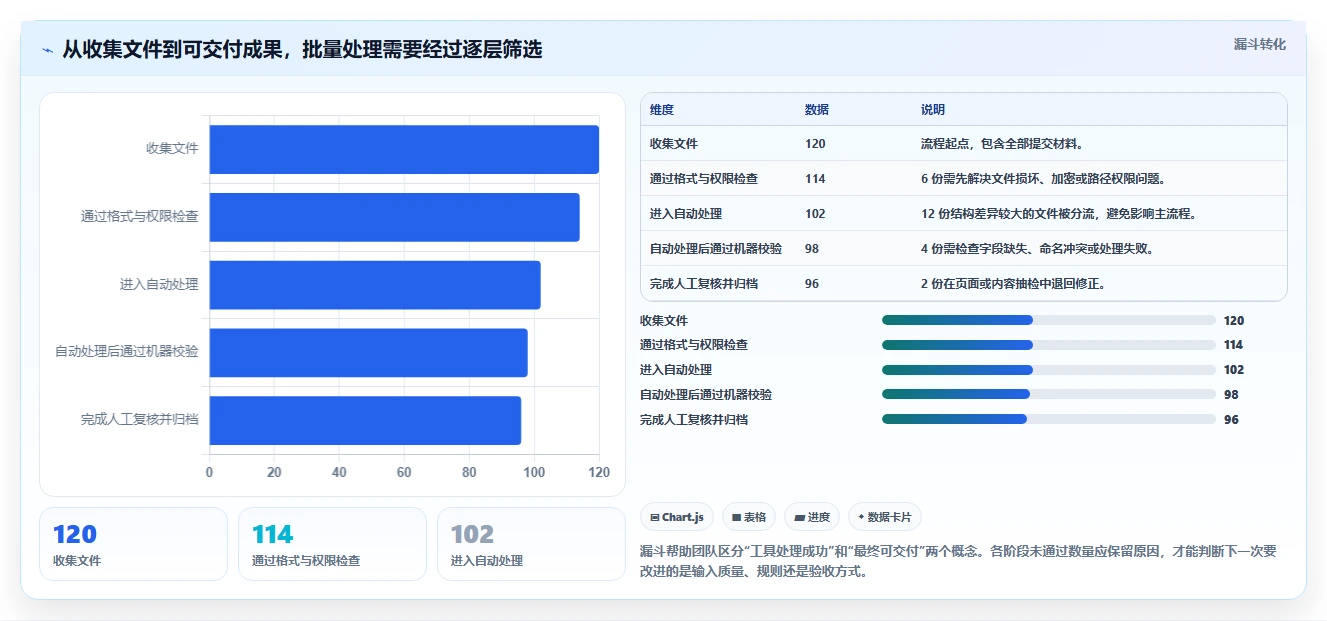This screenshot has width=1327, height=621.
Task: Click the x-axis tick label 20
Action: [274, 473]
